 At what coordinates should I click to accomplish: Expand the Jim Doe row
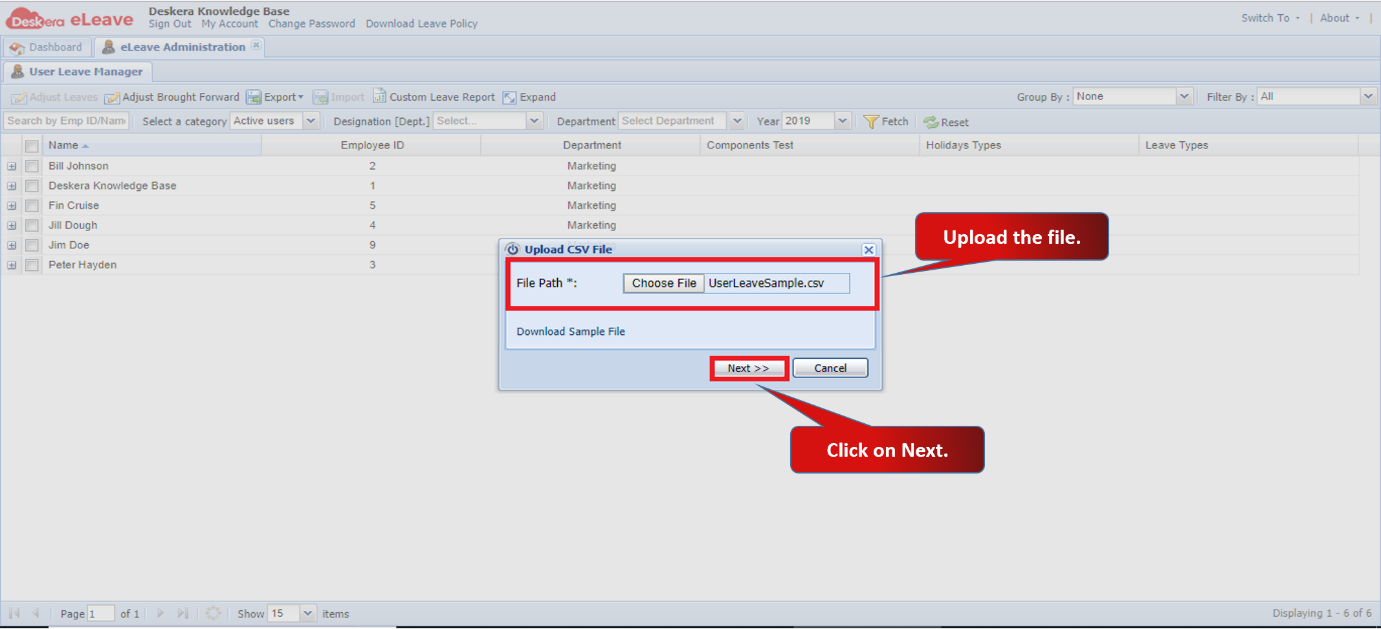12,245
